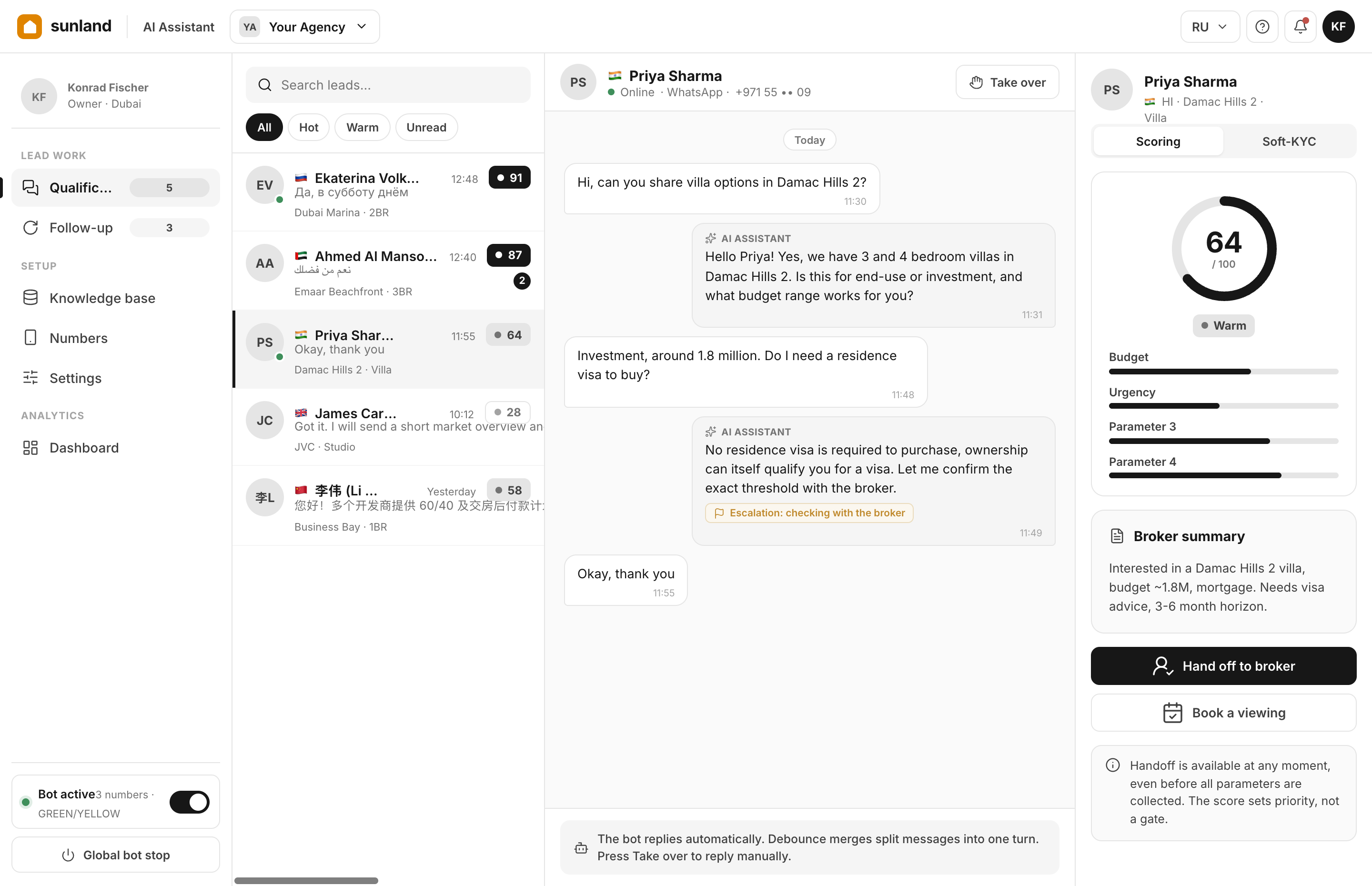Click the escalation flag badge

click(809, 513)
